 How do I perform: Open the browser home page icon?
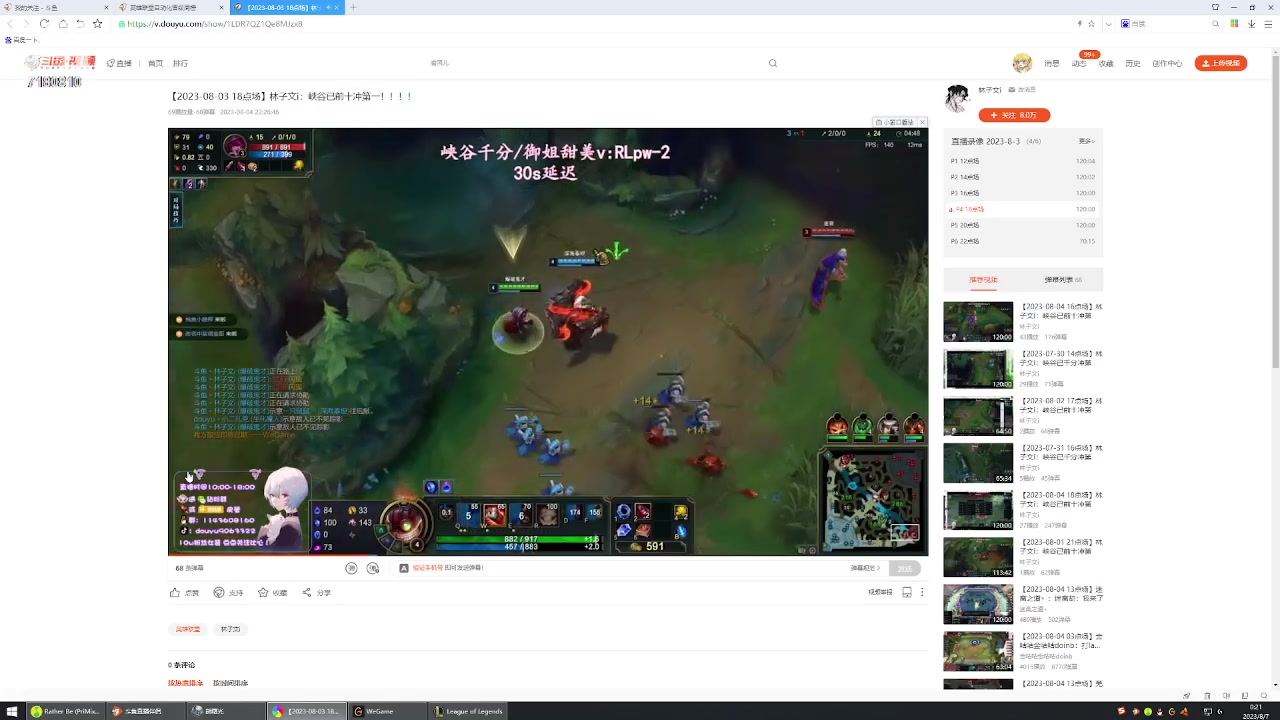[x=62, y=23]
